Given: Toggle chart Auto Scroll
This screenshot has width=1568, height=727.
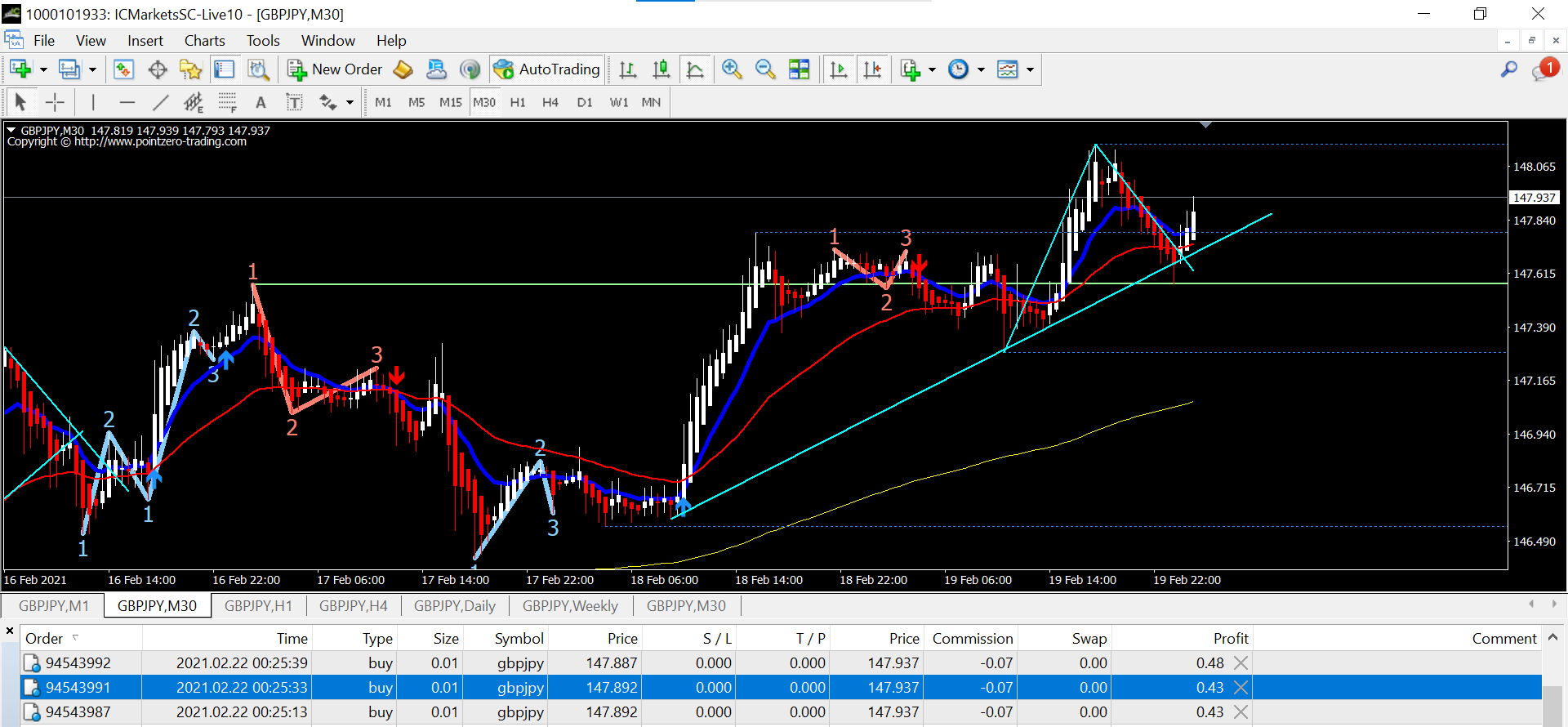Looking at the screenshot, I should point(839,69).
